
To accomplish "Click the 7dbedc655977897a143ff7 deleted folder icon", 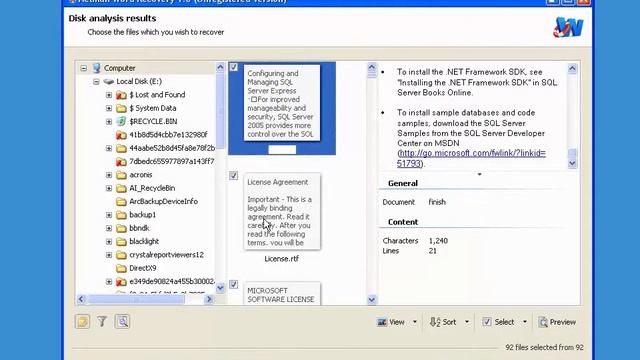I will tap(121, 162).
